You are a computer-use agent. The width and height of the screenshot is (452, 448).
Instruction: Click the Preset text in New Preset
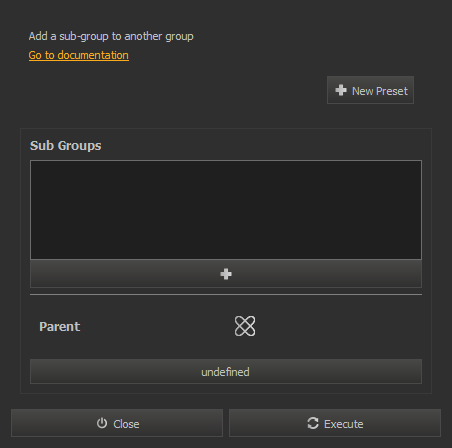[x=392, y=91]
